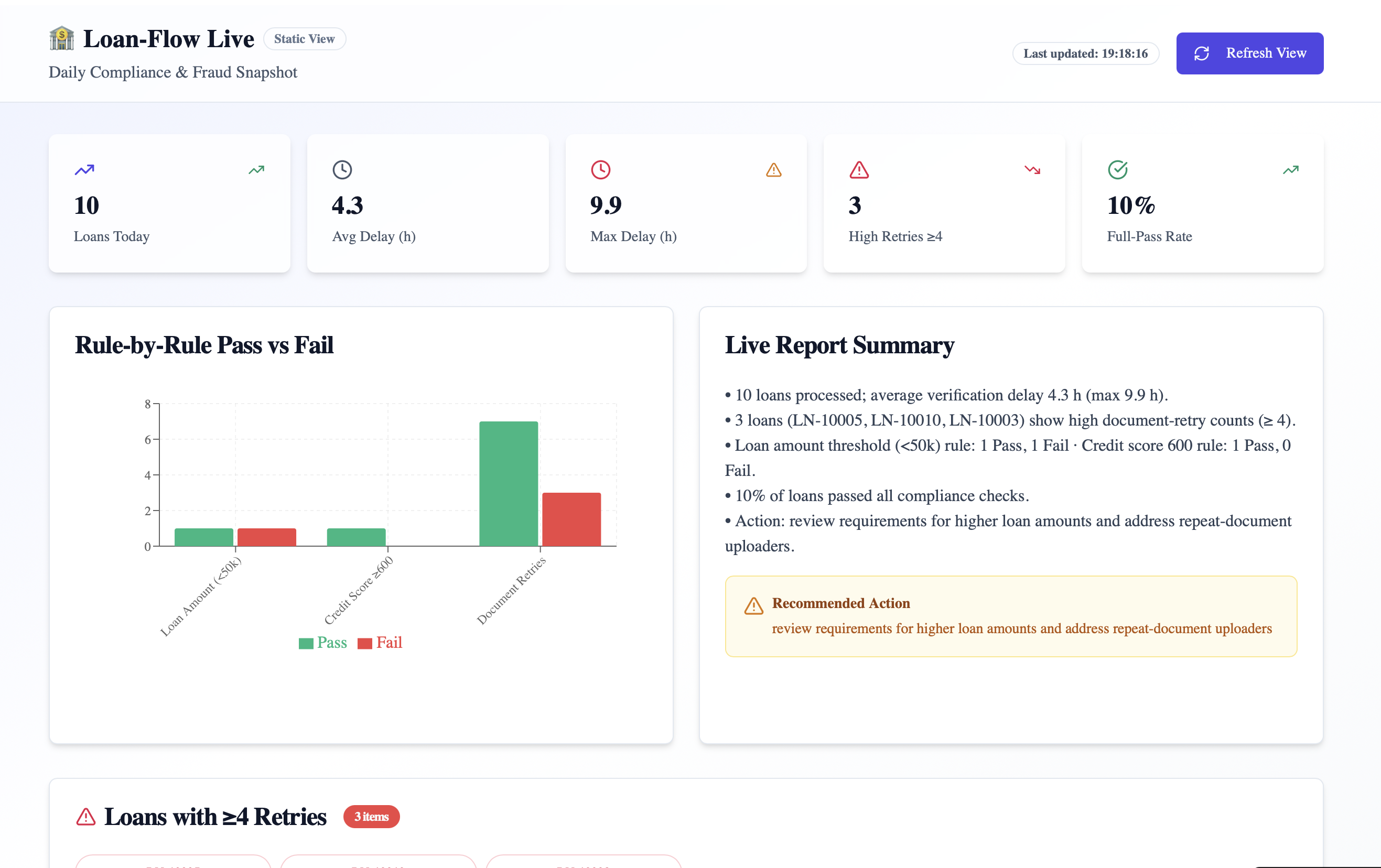Click the red alert icon on High Retries card
The width and height of the screenshot is (1381, 868).
(858, 170)
